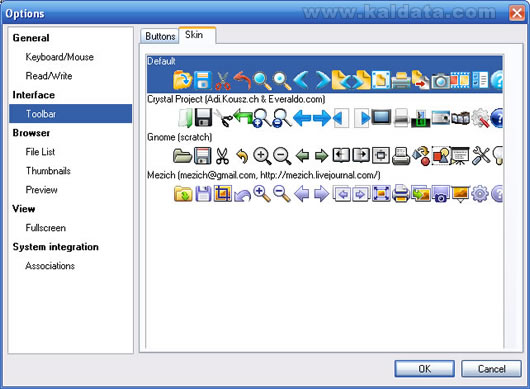The width and height of the screenshot is (530, 389).
Task: Click the crossed tools icon in Gnome row
Action: coord(481,156)
